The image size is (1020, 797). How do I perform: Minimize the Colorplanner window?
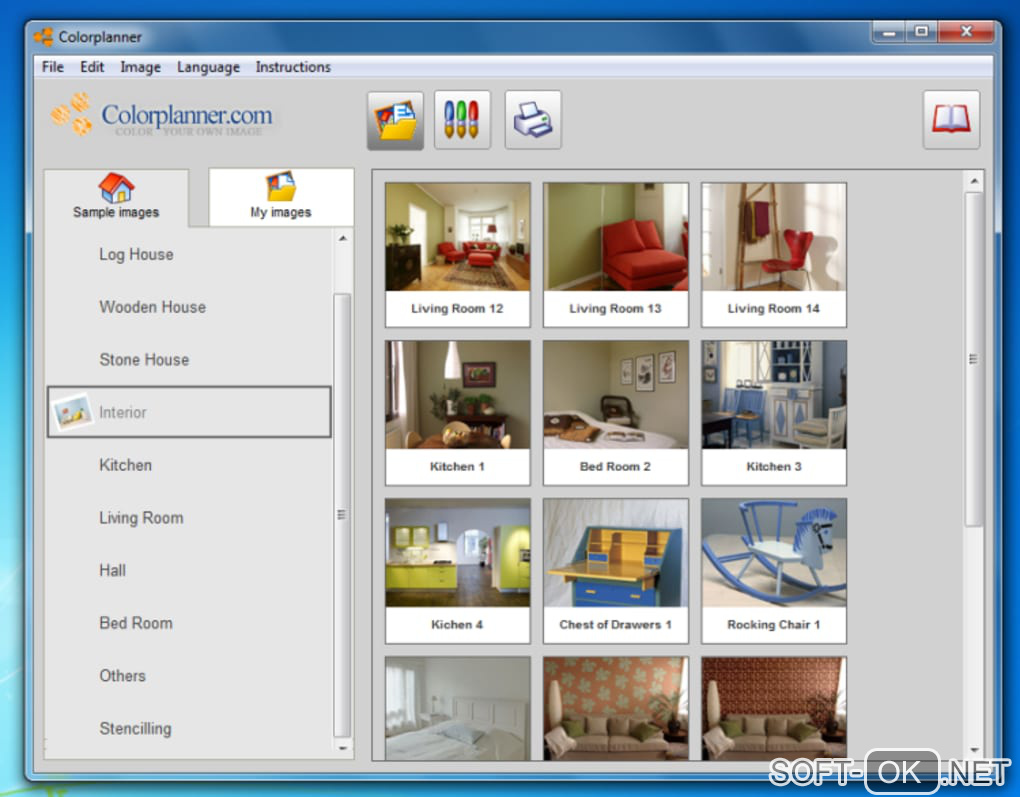[x=889, y=31]
